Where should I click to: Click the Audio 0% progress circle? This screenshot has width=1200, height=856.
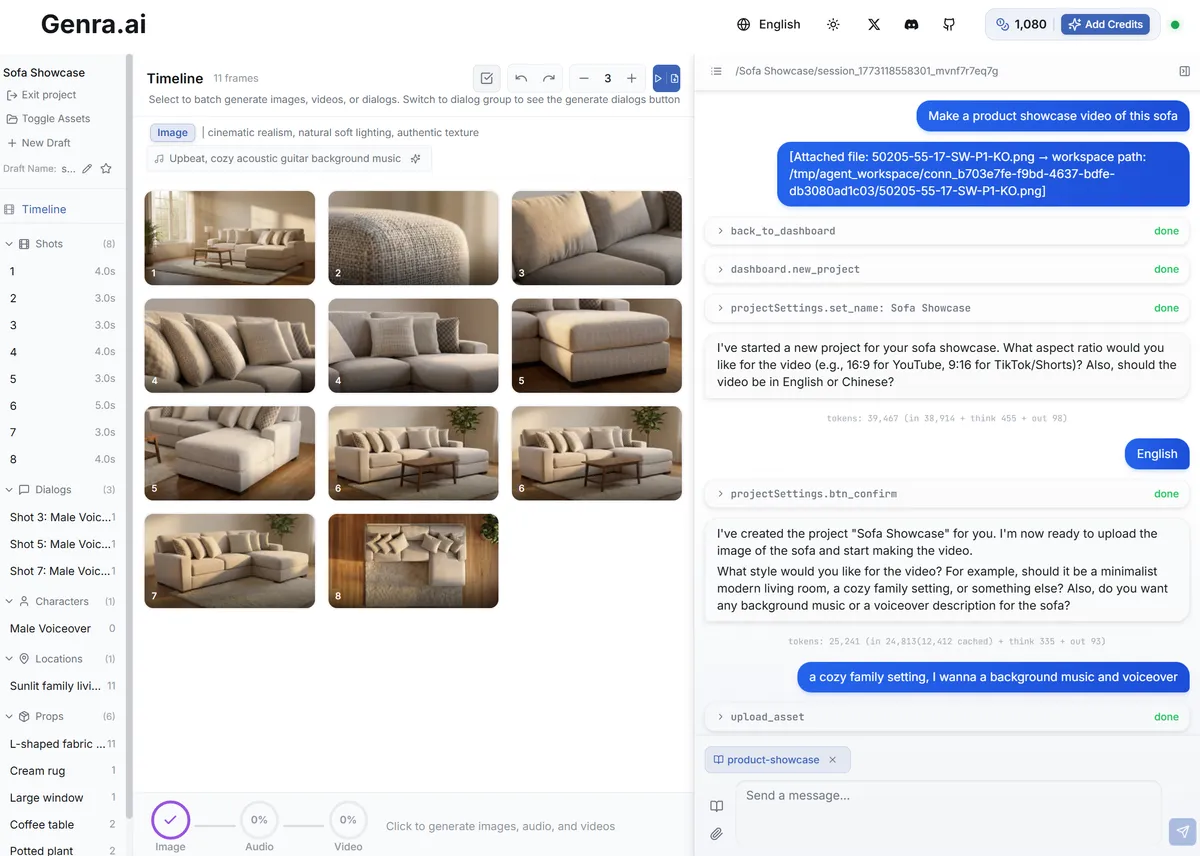coord(259,820)
